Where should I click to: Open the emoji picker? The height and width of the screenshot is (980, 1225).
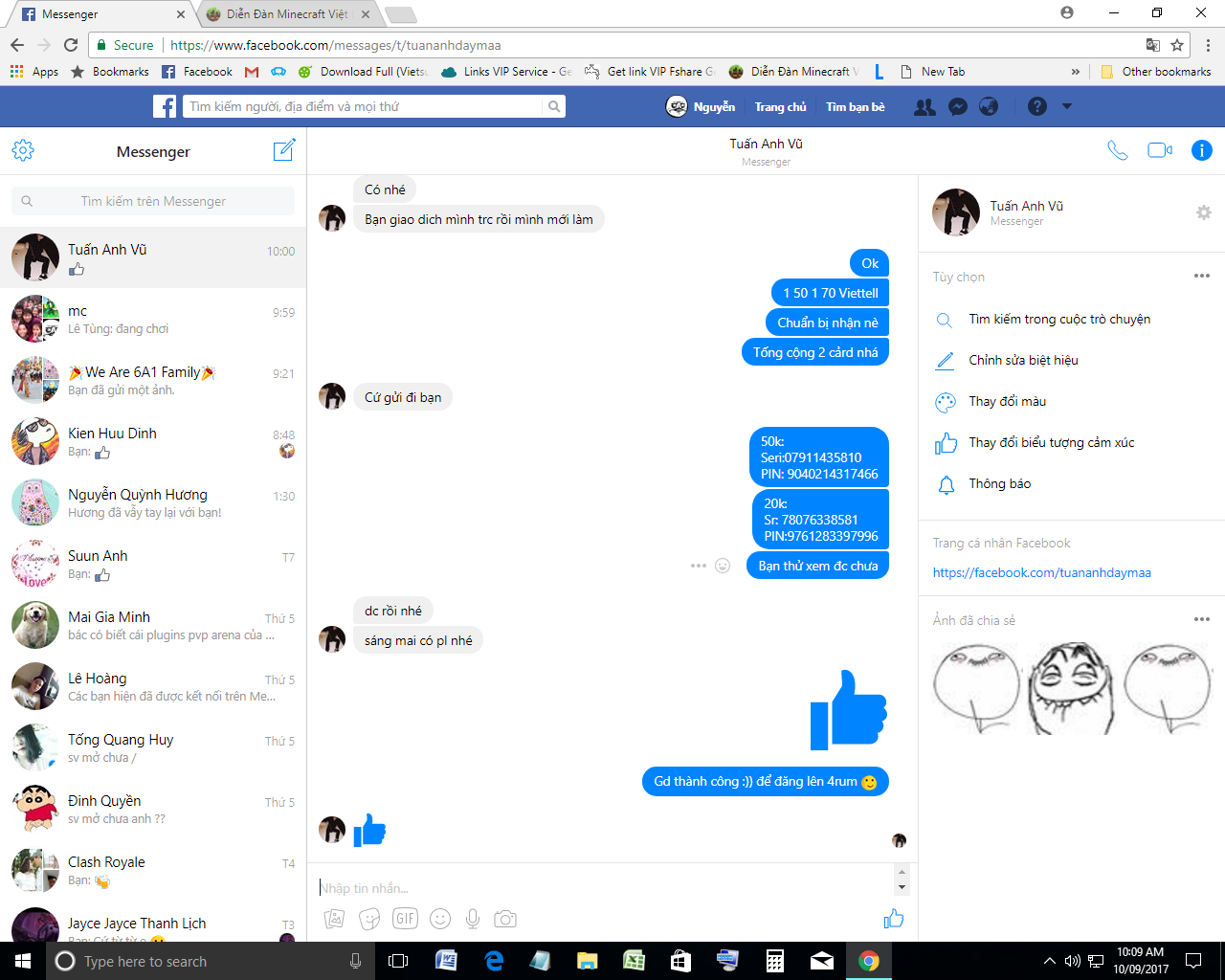tap(439, 918)
